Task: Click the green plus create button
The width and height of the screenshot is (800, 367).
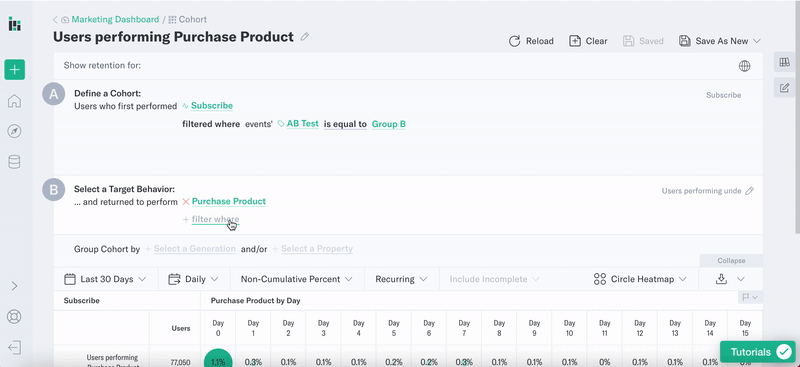Action: coord(14,69)
